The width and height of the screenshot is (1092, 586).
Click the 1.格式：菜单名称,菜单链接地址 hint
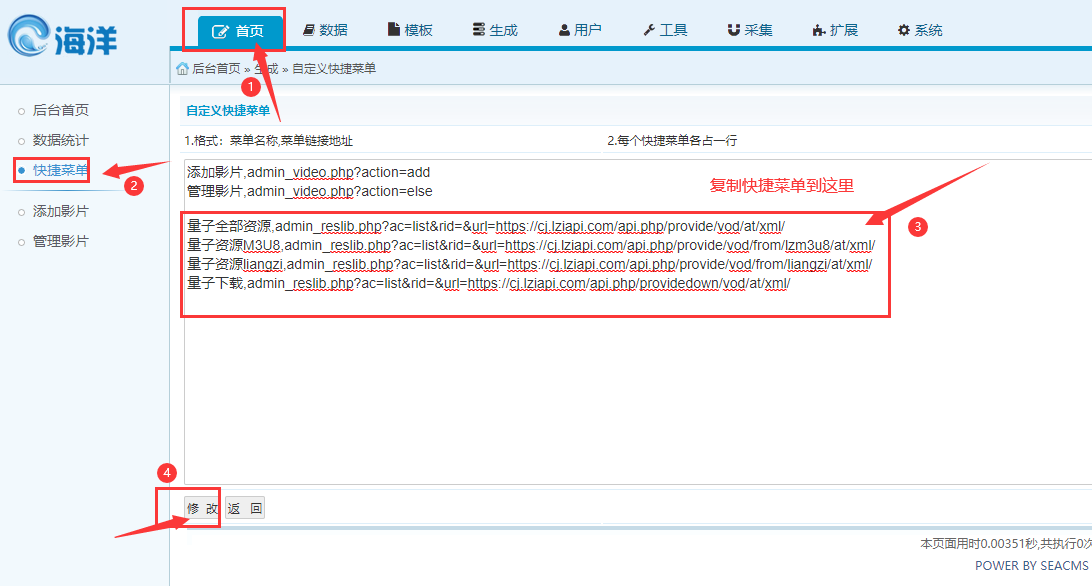tap(268, 141)
